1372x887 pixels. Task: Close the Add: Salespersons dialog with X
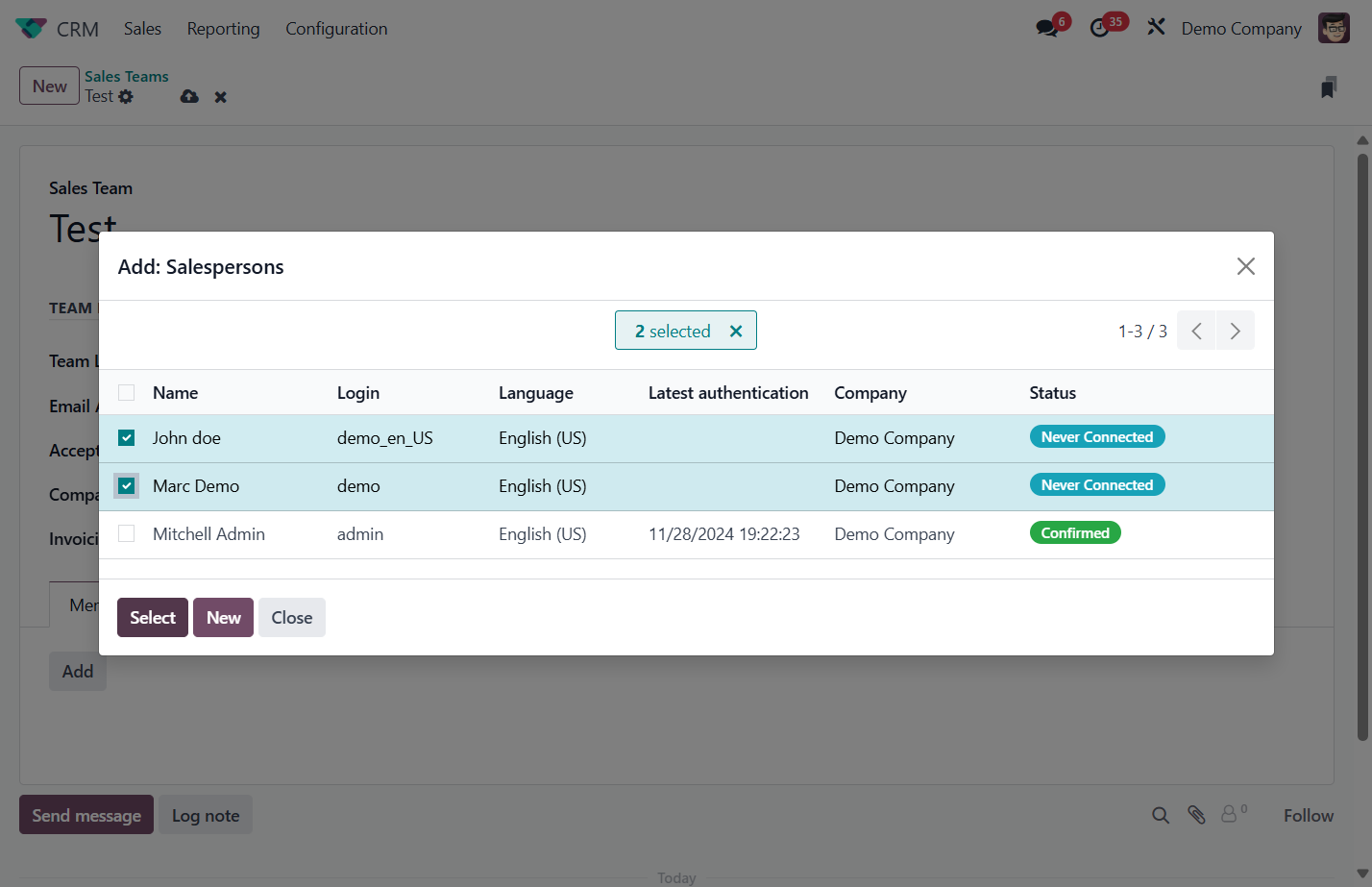point(1245,266)
